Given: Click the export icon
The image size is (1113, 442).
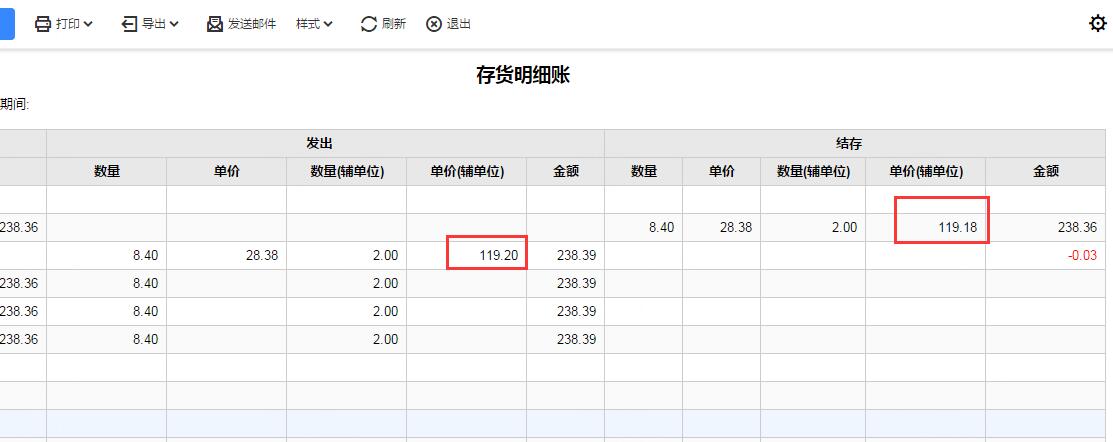Looking at the screenshot, I should 129,24.
